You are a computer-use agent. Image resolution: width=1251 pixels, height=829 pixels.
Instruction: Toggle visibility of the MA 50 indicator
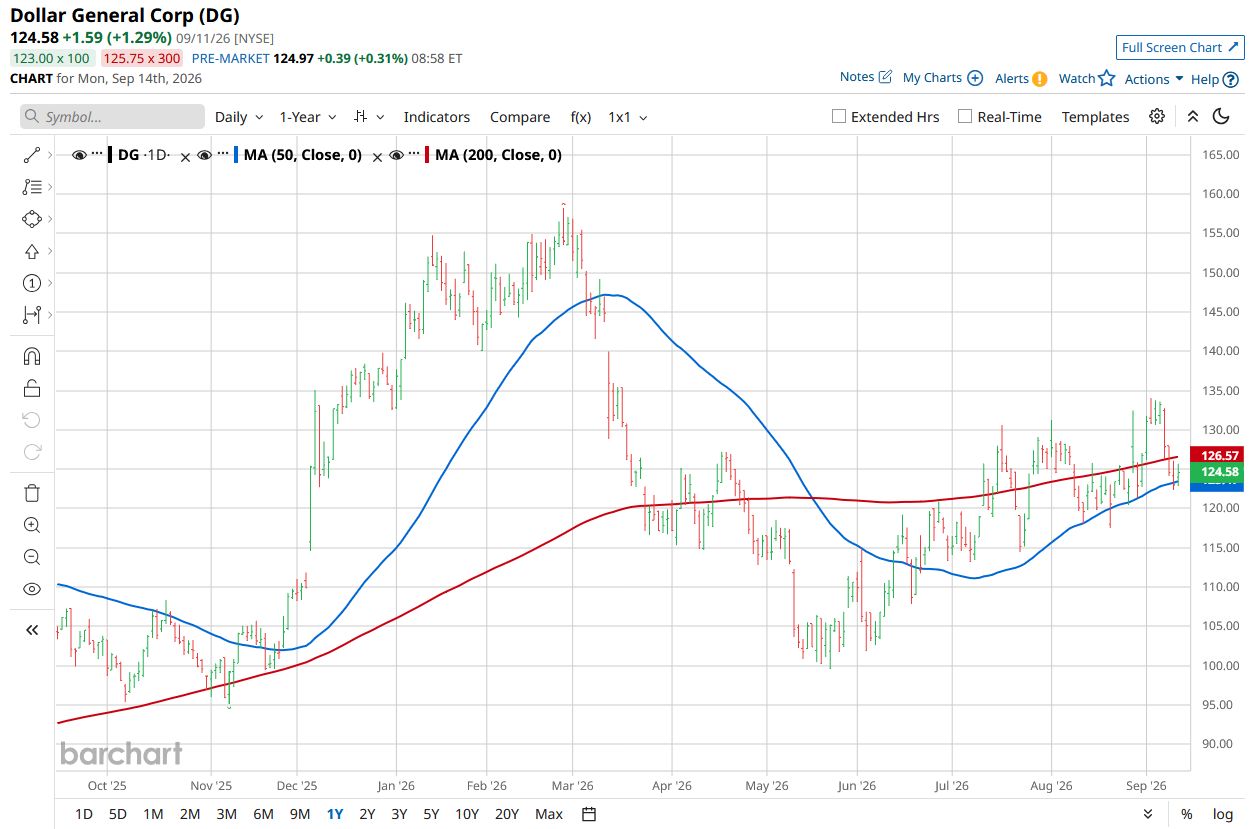click(x=205, y=155)
